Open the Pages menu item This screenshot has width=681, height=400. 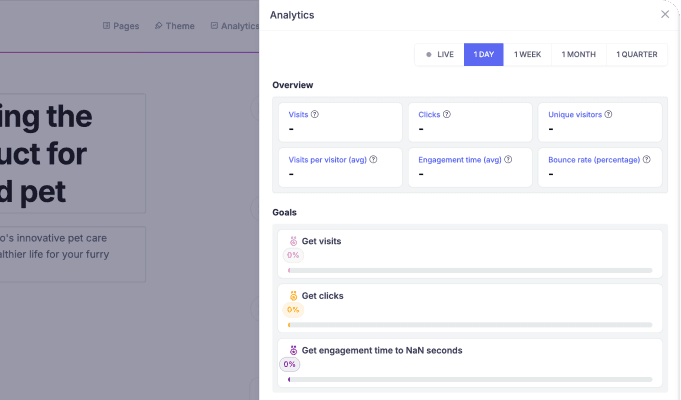(121, 26)
